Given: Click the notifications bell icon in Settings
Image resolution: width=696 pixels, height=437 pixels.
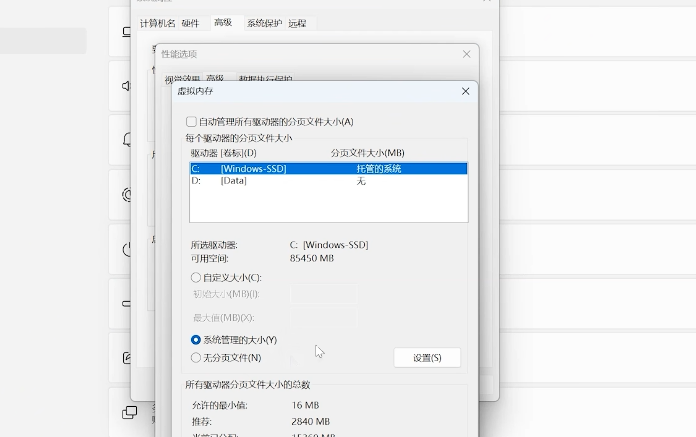Looking at the screenshot, I should point(128,140).
